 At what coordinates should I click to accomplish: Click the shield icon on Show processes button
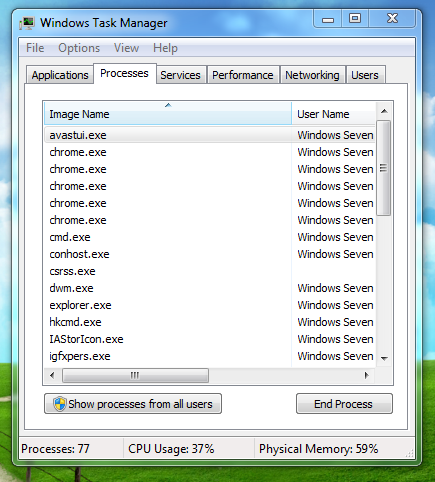pos(60,404)
